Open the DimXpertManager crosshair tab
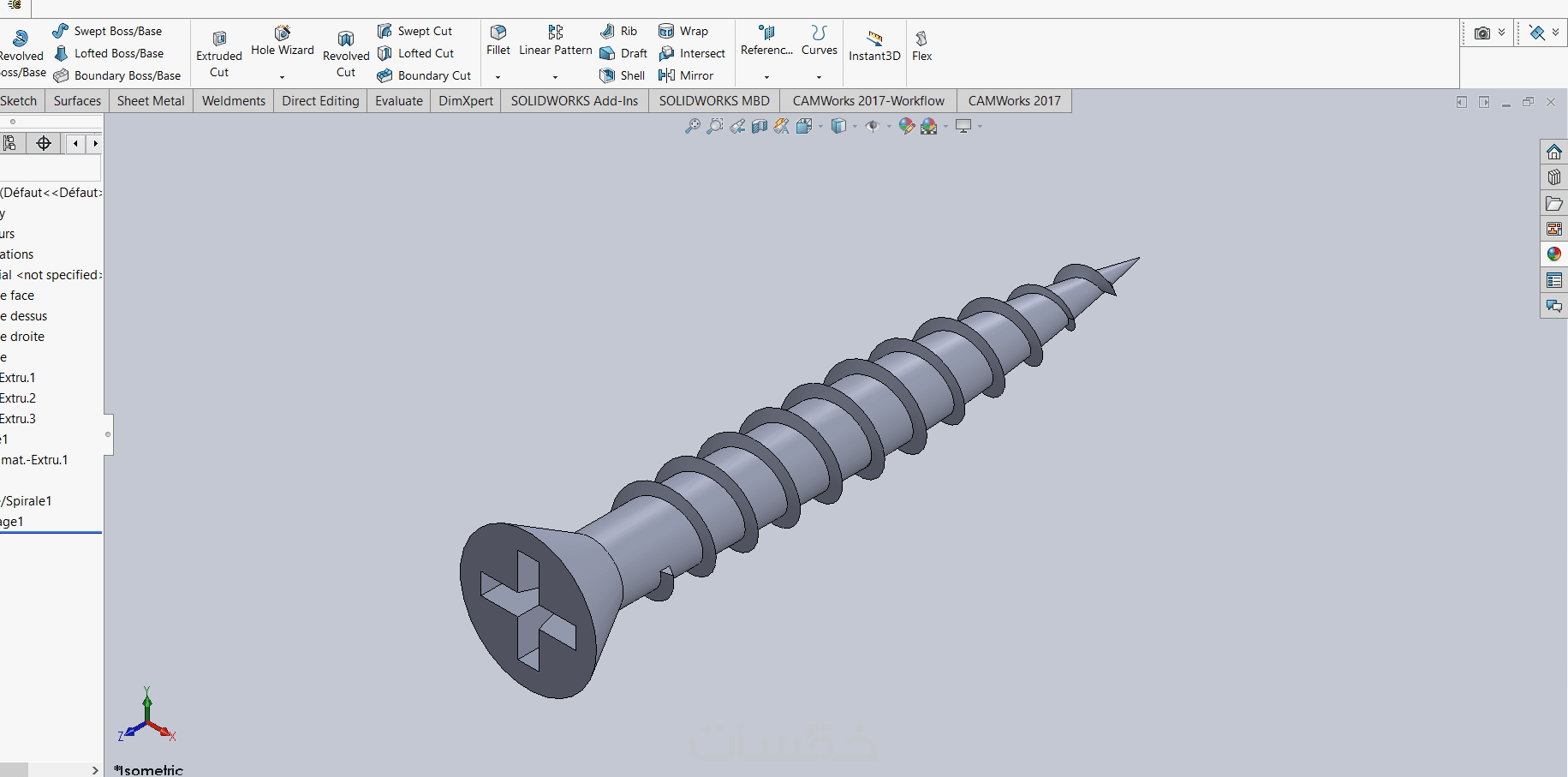Viewport: 1568px width, 777px height. [44, 143]
